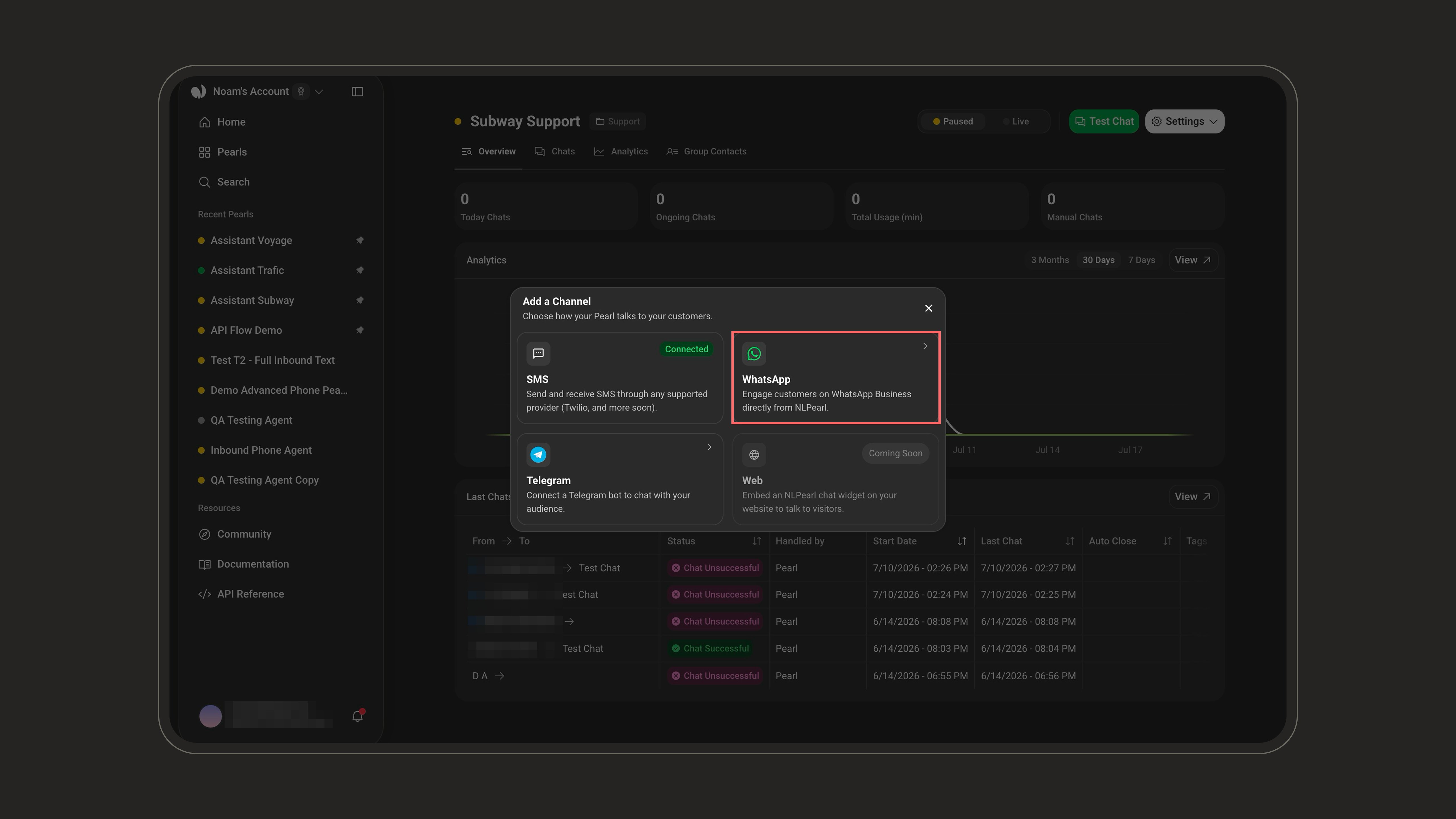Image resolution: width=1456 pixels, height=819 pixels.
Task: Click View button in Last Chats panel
Action: tap(1193, 497)
